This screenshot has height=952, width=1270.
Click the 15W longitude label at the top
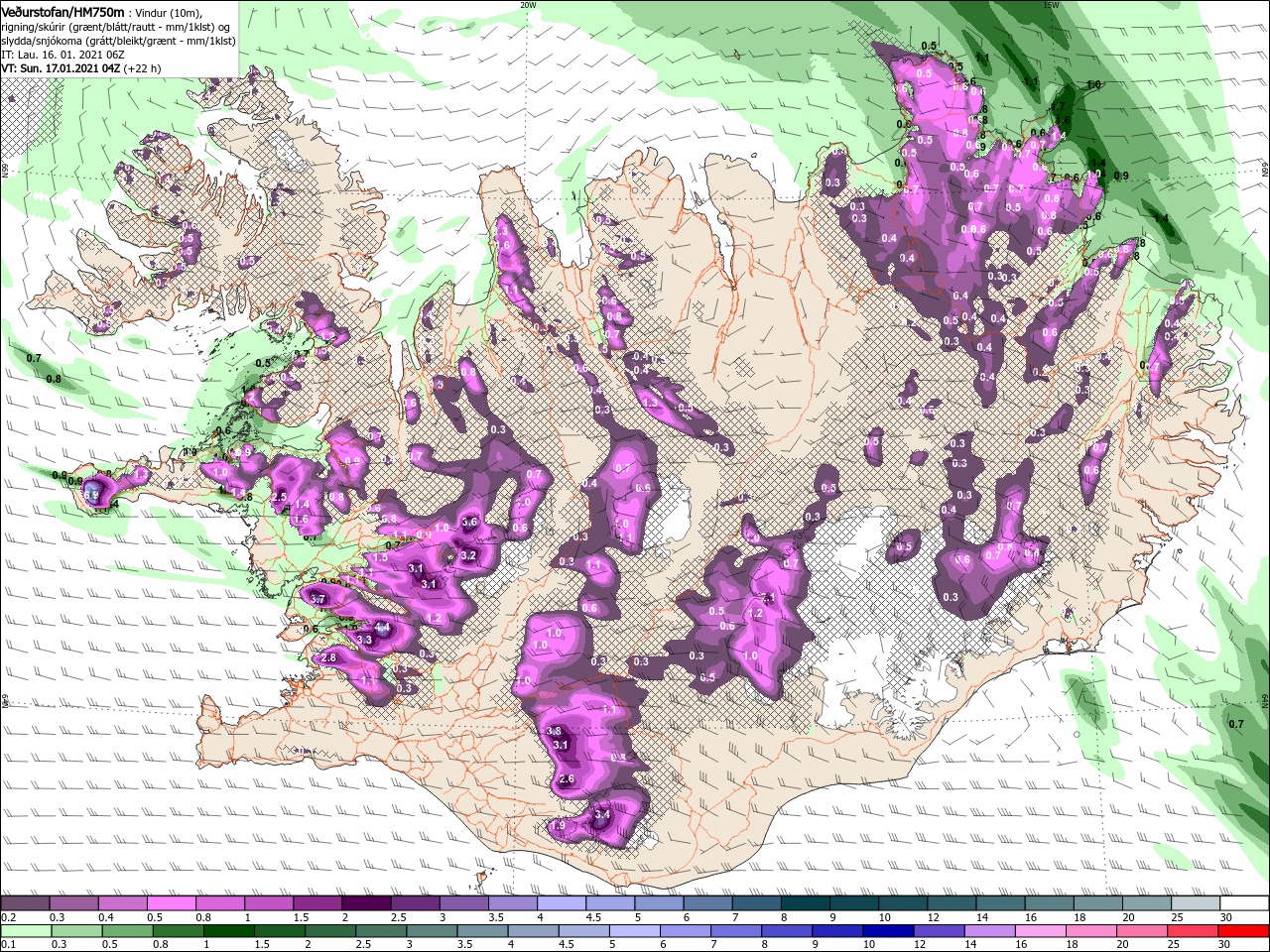[x=1051, y=4]
